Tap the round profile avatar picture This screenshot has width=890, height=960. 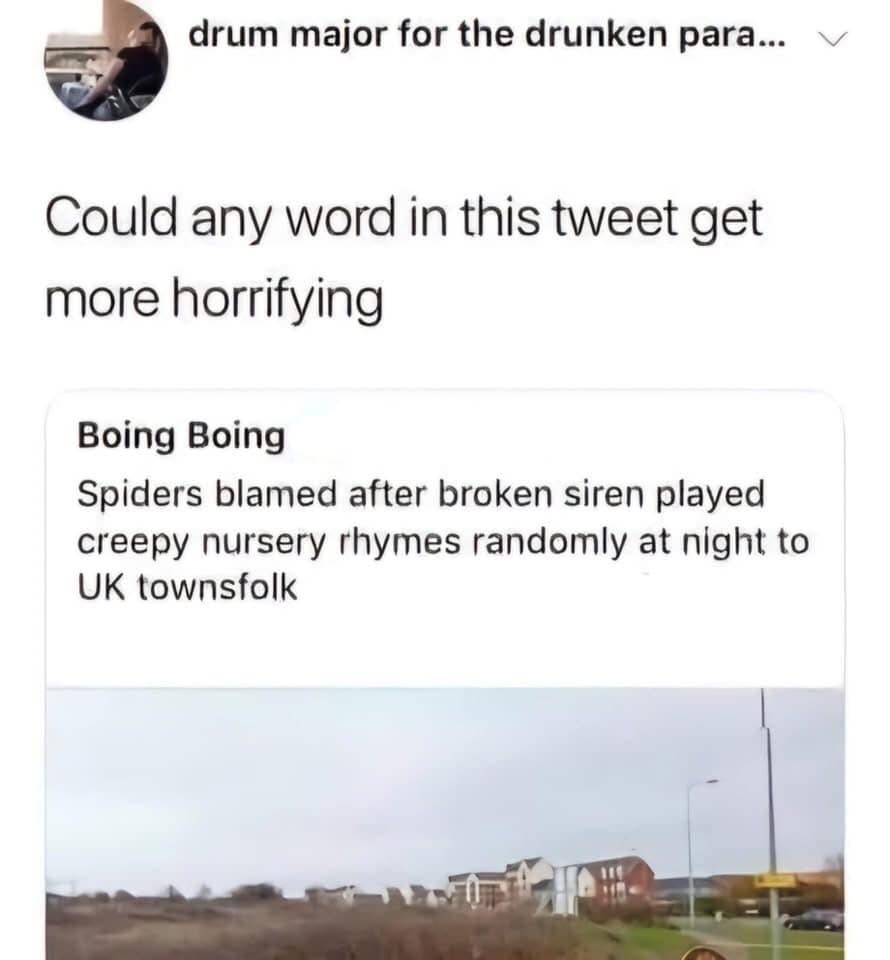(x=106, y=58)
